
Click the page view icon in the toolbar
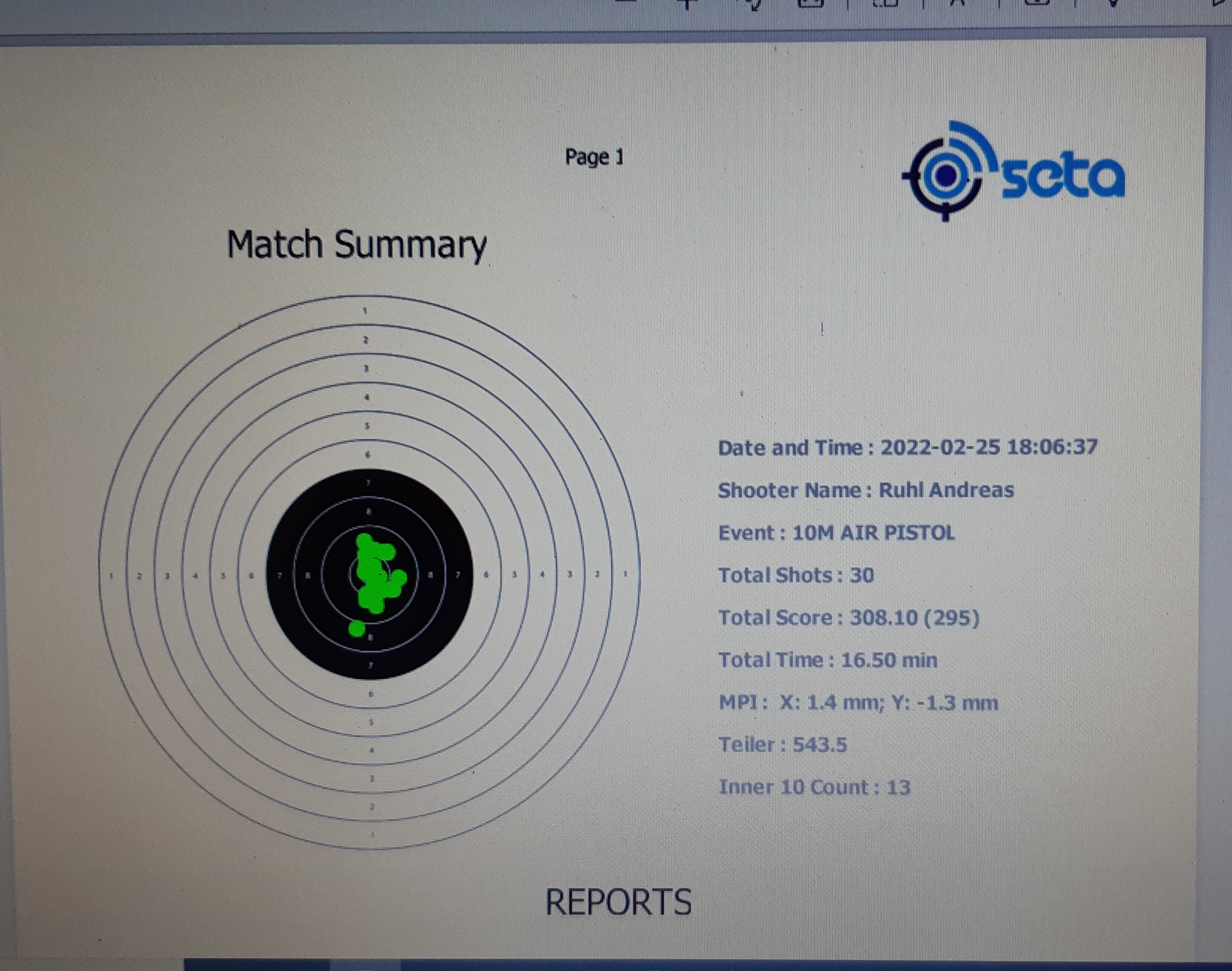coord(885,3)
